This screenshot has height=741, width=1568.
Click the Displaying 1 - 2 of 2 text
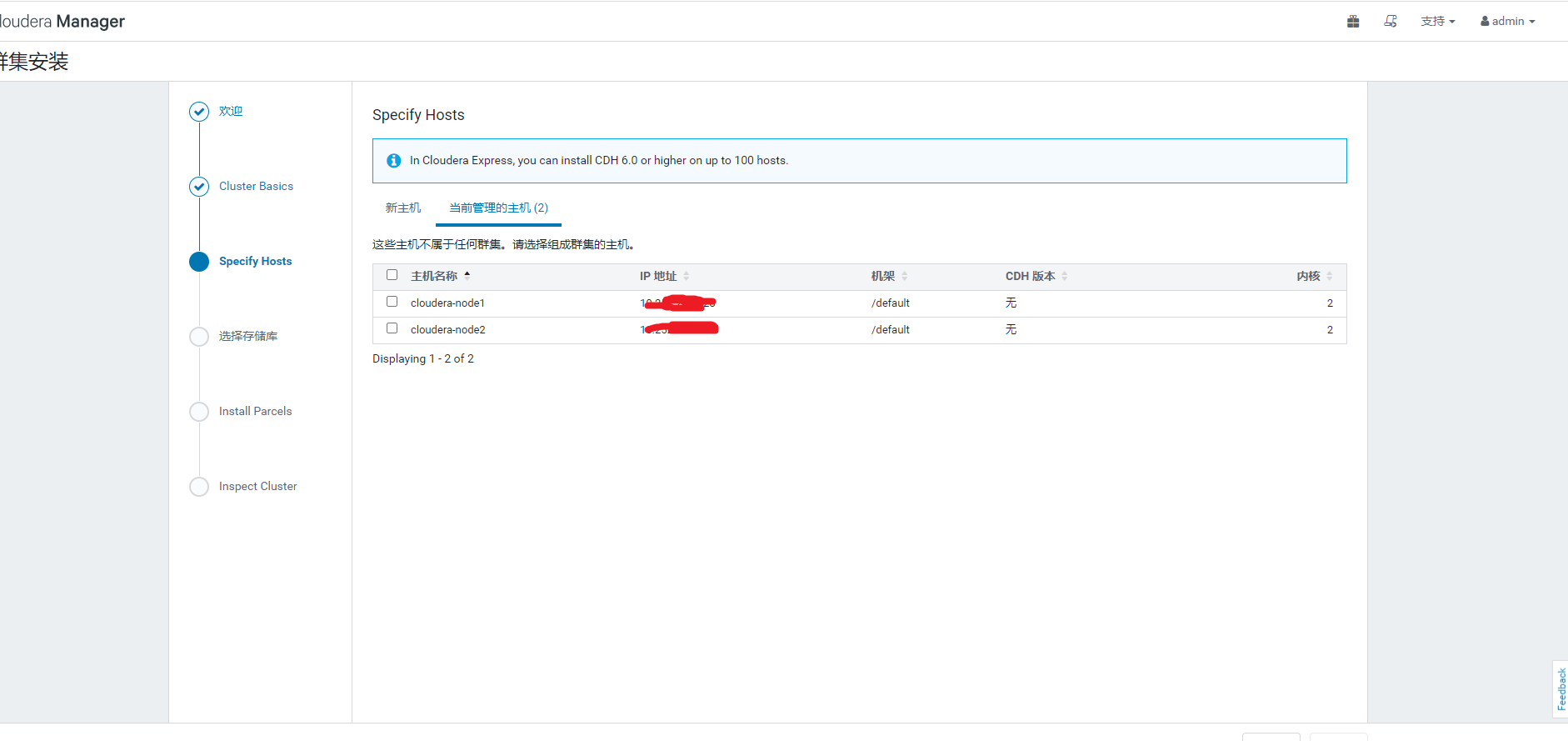pyautogui.click(x=423, y=359)
